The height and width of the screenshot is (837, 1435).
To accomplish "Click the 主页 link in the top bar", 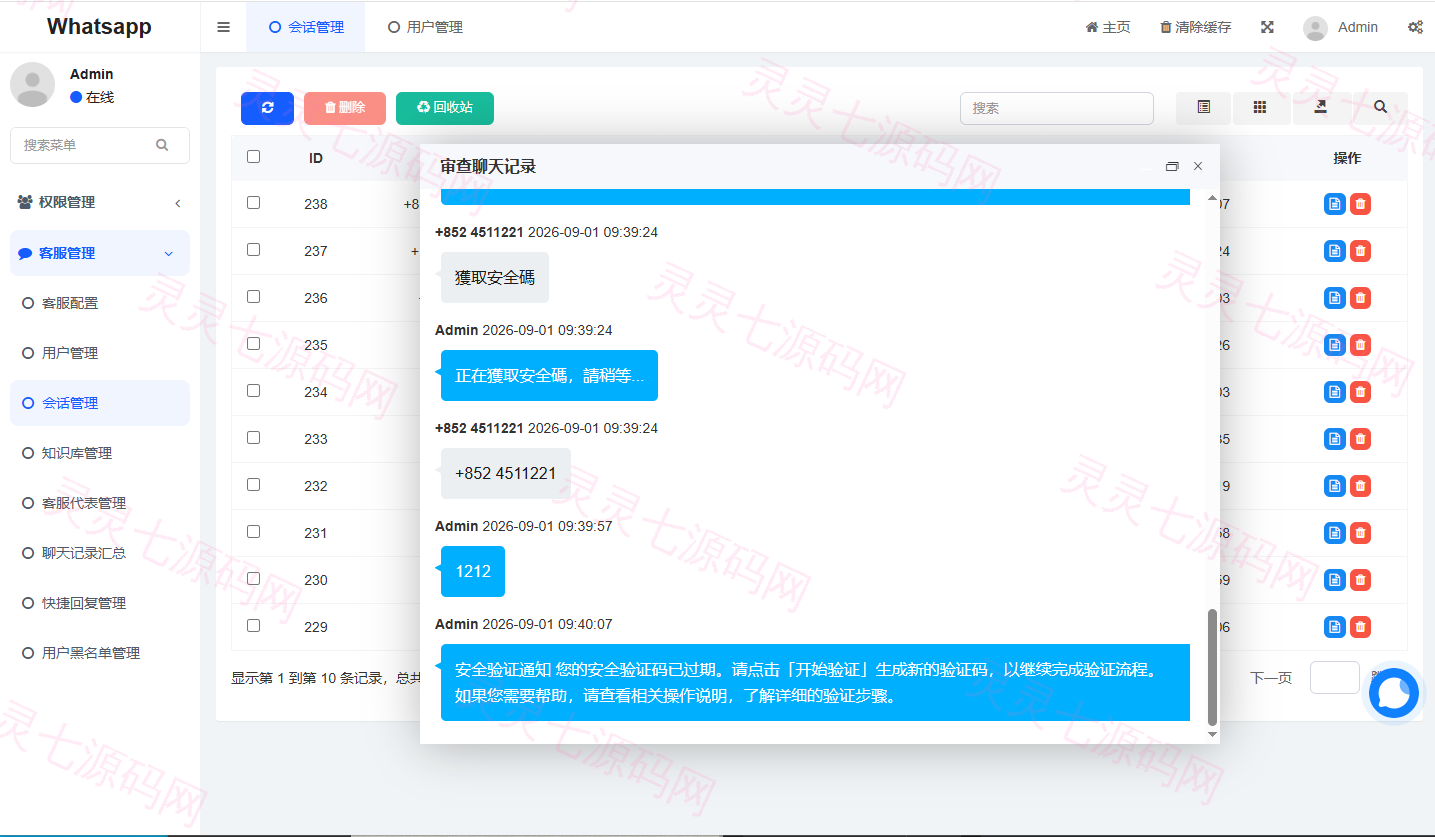I will [1108, 27].
